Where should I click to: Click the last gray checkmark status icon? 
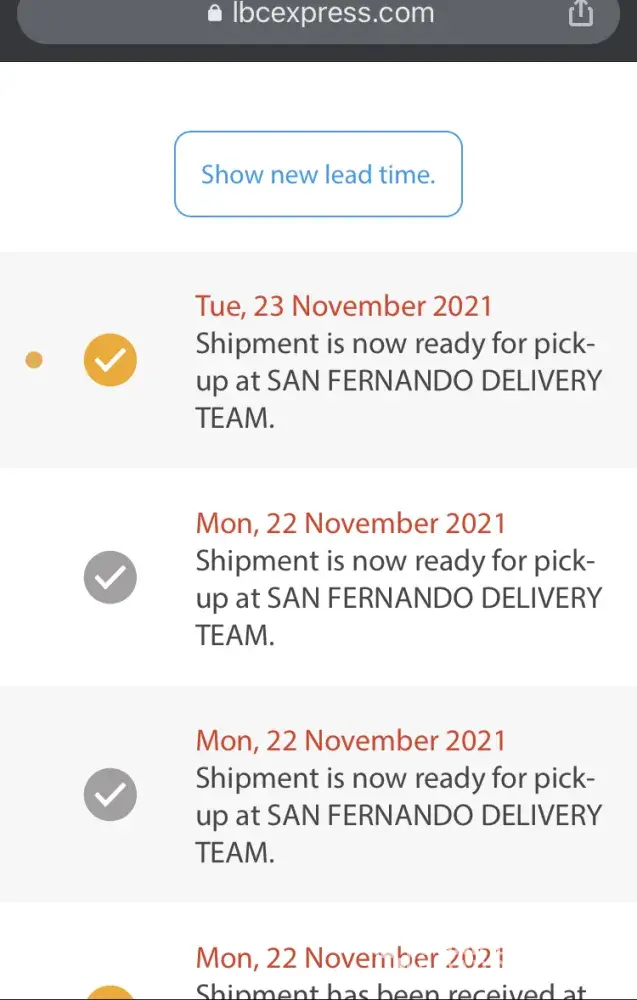[110, 795]
